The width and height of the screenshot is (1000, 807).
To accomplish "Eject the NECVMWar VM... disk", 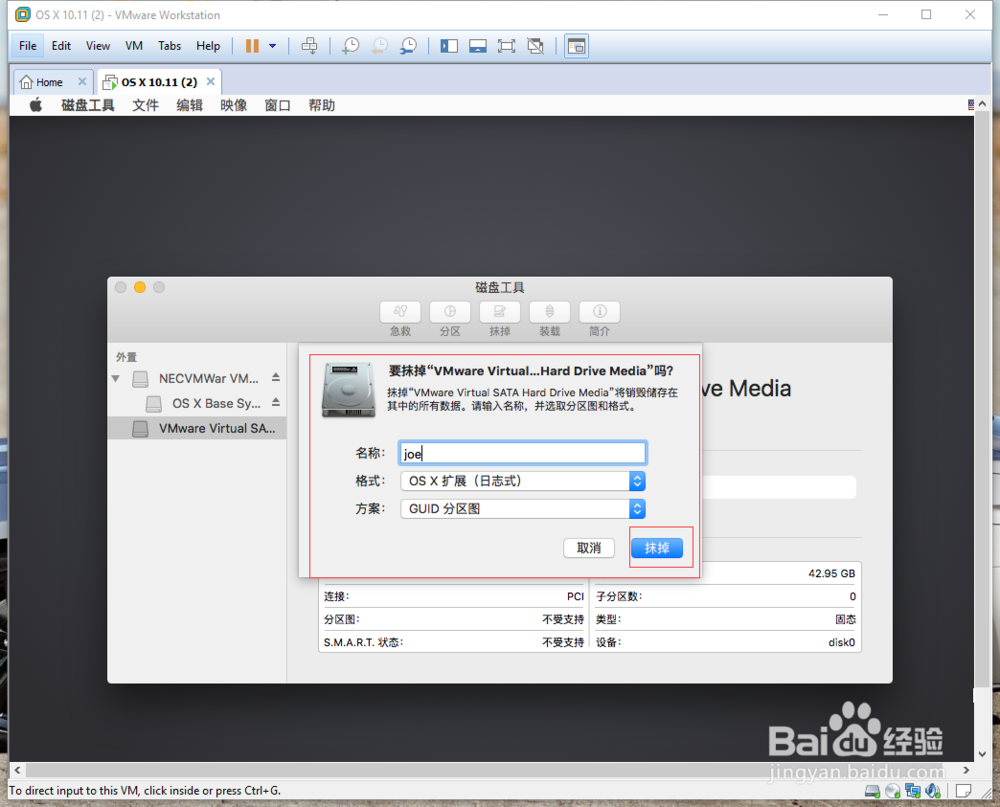I will coord(276,378).
